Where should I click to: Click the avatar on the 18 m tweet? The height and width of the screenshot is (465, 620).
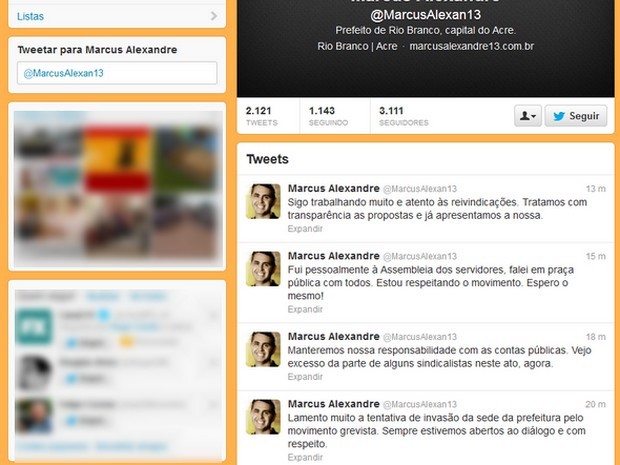pyautogui.click(x=263, y=350)
